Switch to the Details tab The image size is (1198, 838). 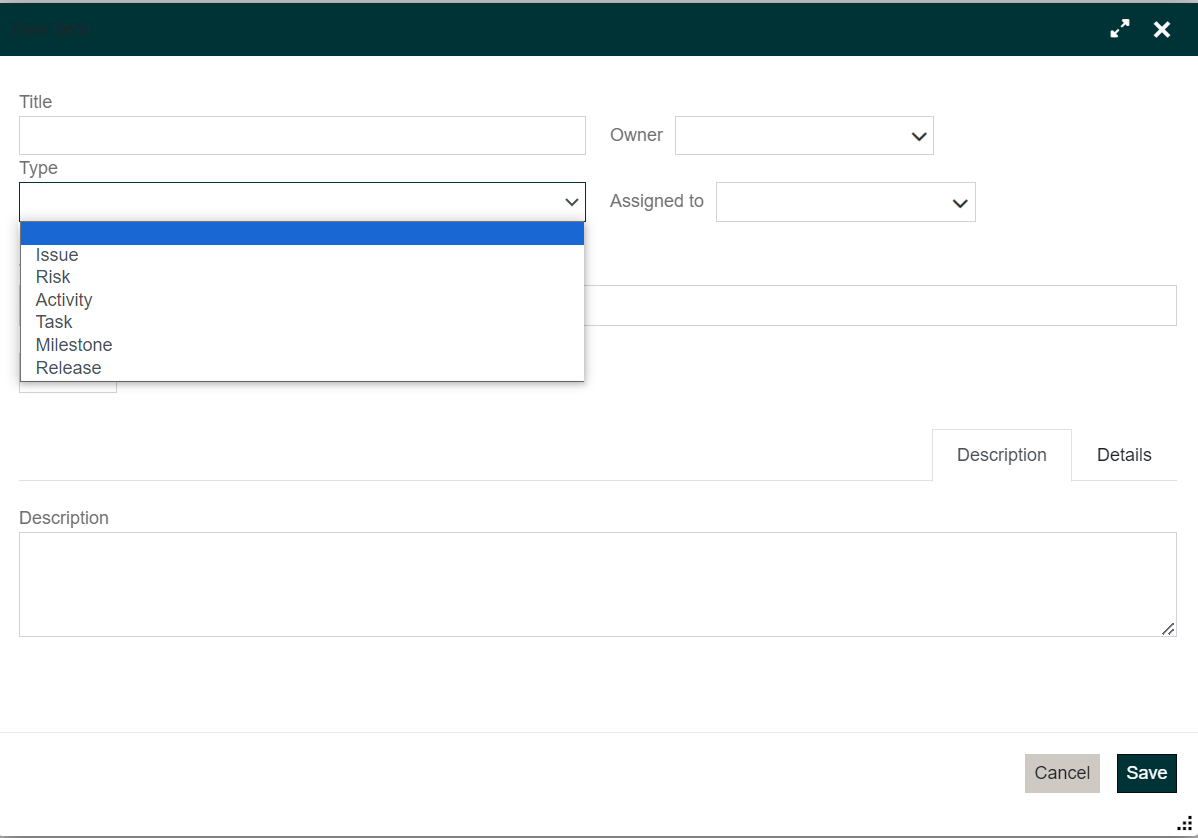pos(1123,454)
